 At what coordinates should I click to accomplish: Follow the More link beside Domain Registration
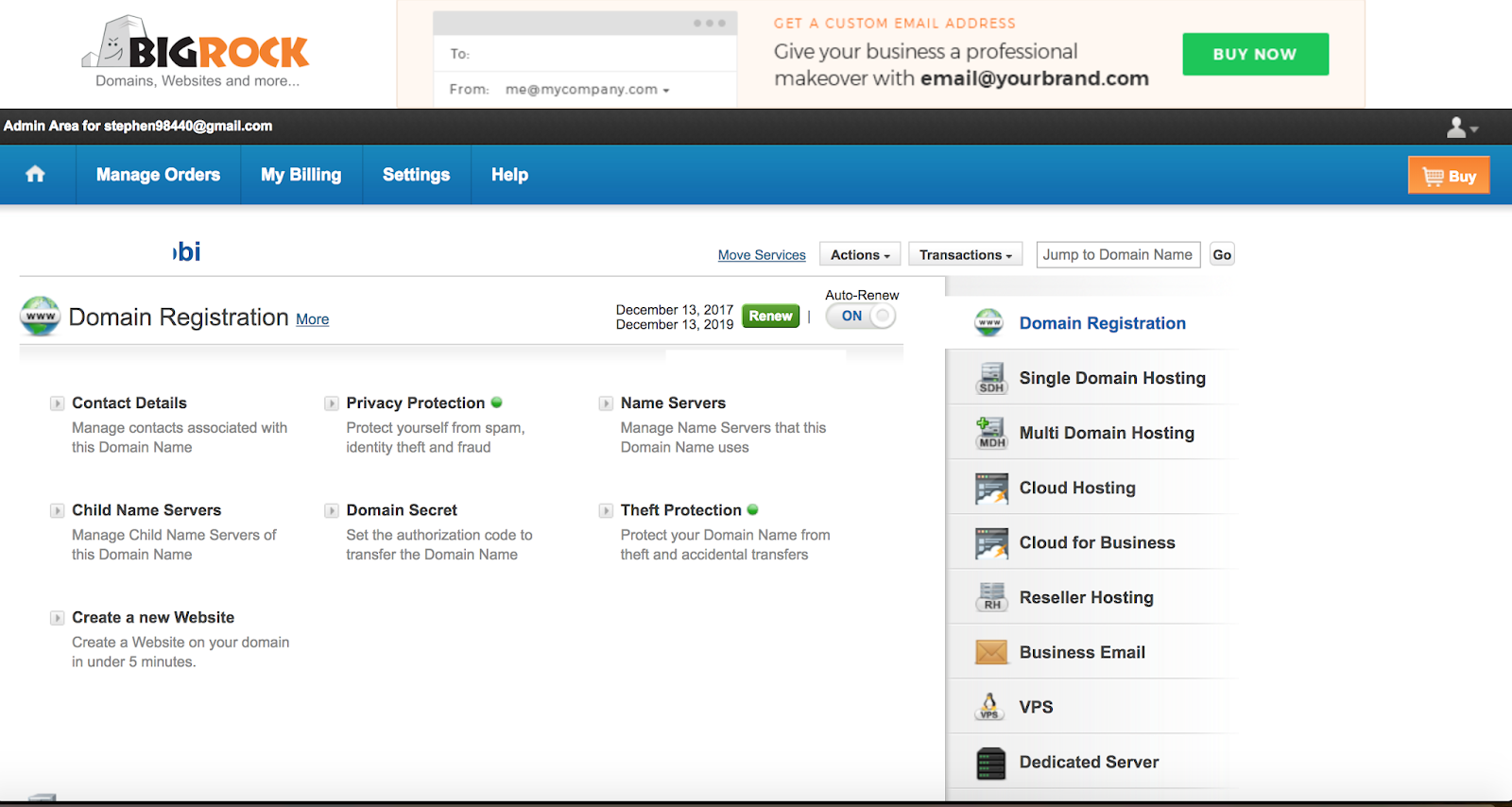tap(313, 319)
